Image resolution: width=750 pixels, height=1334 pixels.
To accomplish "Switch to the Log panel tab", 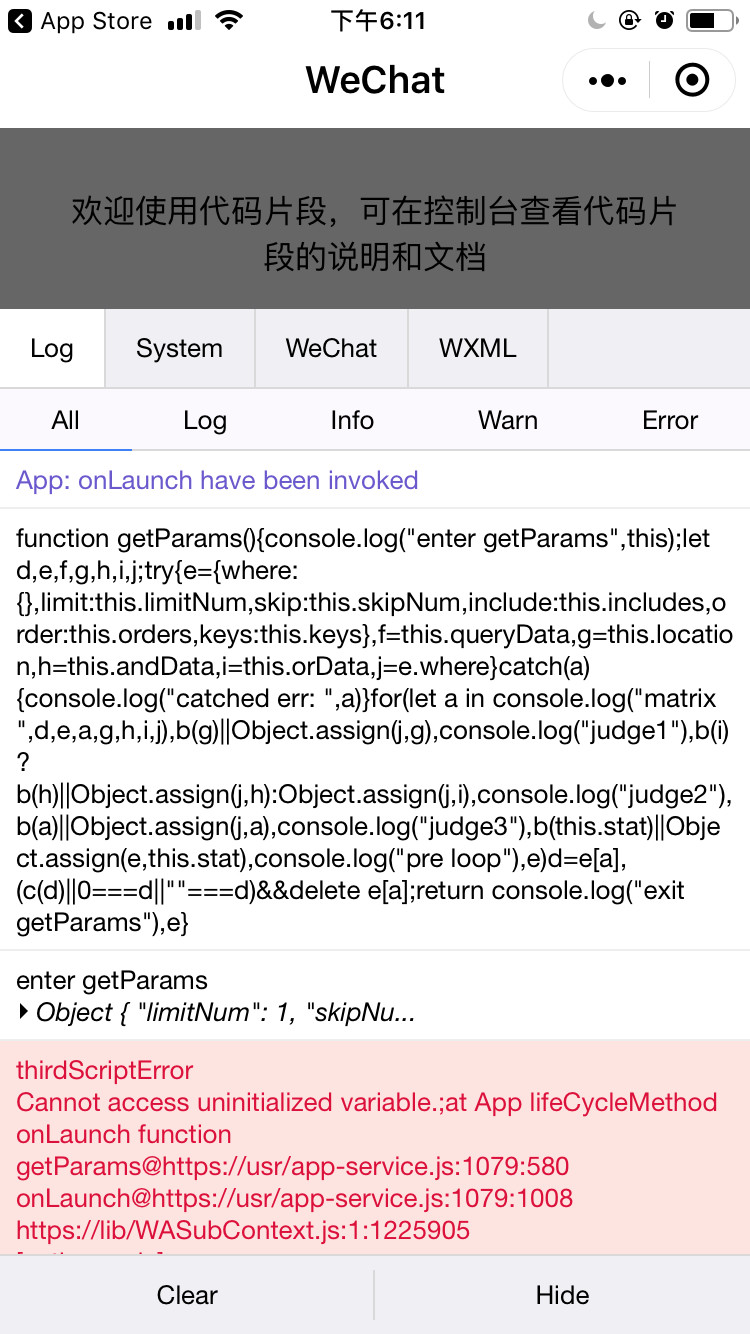I will tap(52, 348).
